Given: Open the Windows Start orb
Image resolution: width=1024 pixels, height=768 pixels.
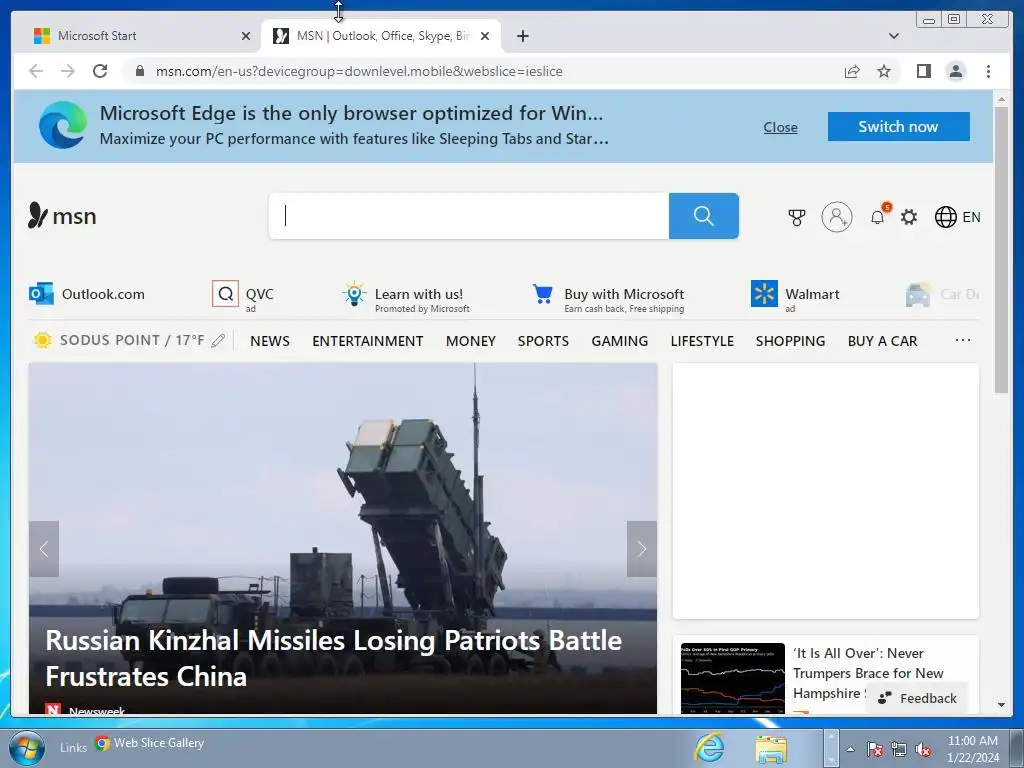Looking at the screenshot, I should [x=27, y=748].
